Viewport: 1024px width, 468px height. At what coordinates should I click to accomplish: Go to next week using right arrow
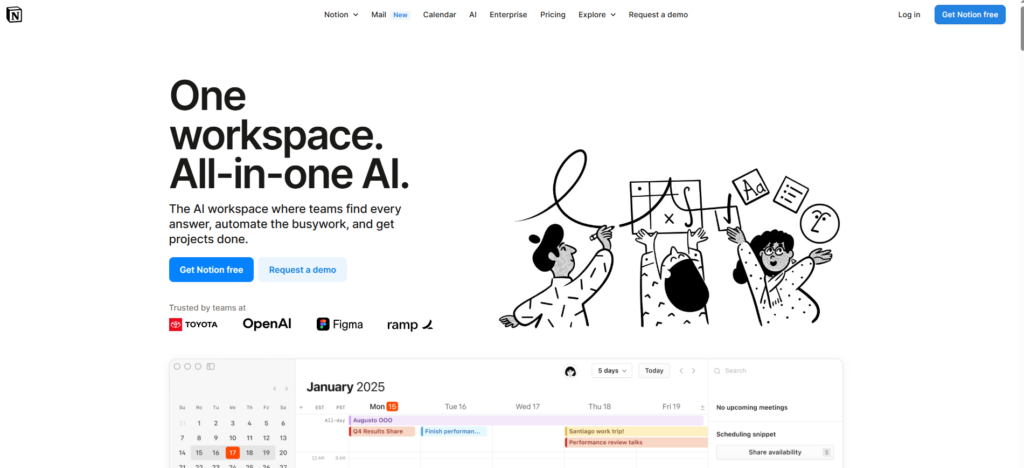tap(695, 371)
